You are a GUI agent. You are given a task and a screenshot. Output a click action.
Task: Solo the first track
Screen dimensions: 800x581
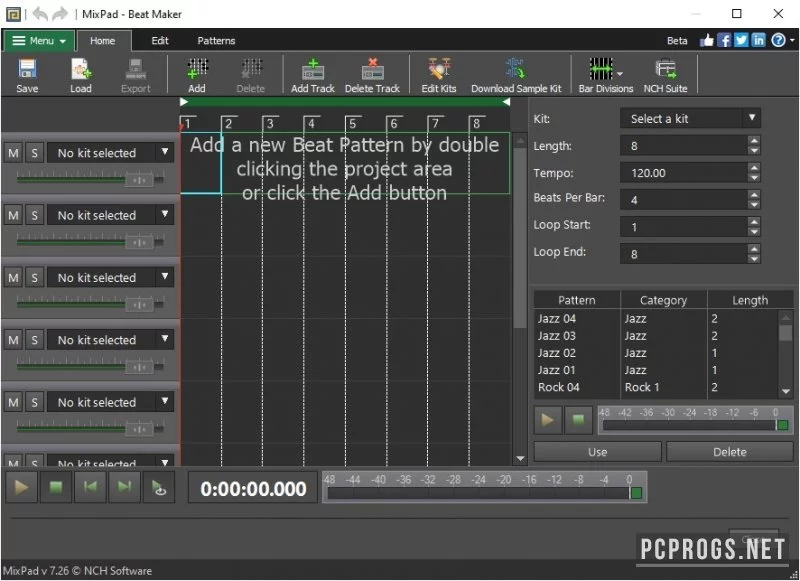coord(34,153)
